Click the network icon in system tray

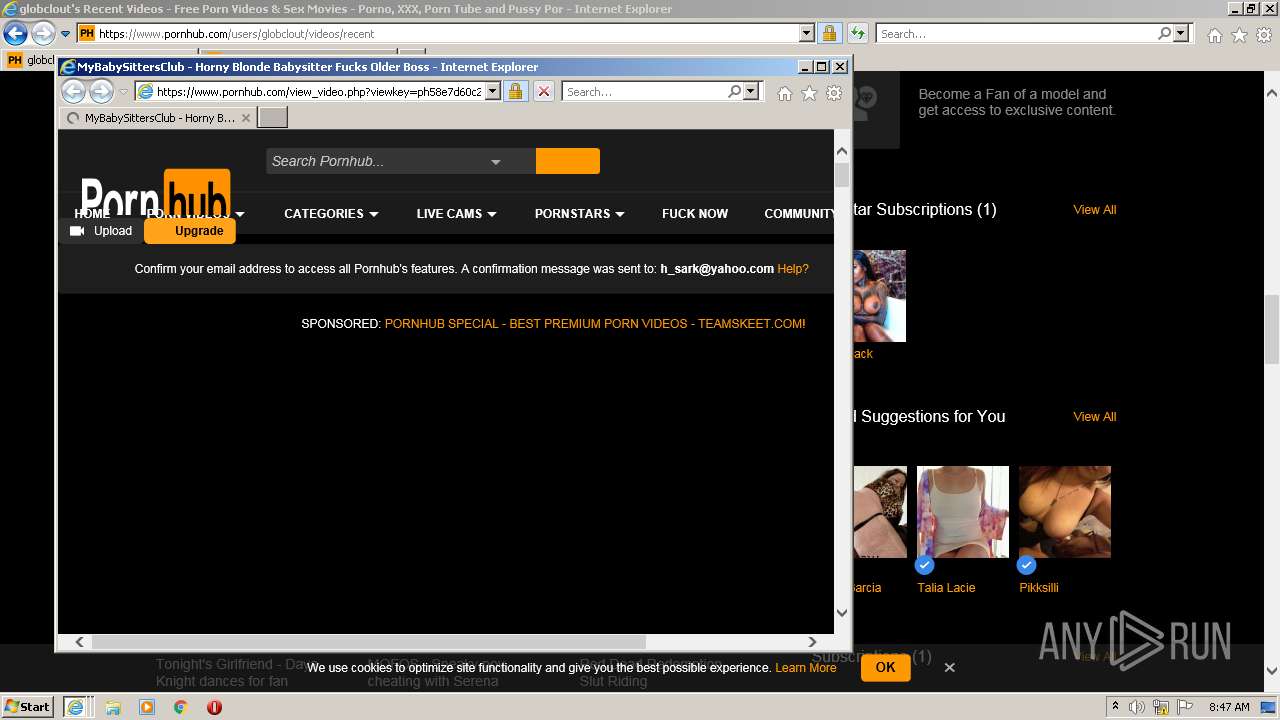coord(1161,707)
